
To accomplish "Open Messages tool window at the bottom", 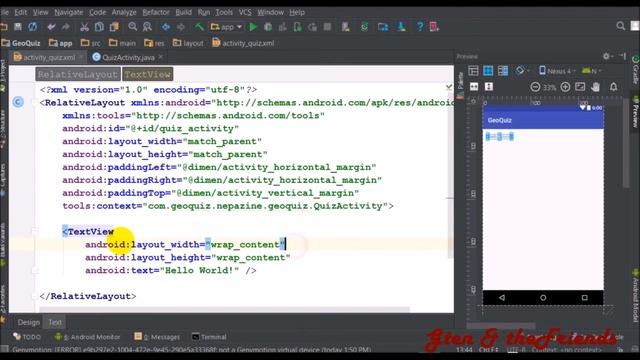I will point(157,337).
